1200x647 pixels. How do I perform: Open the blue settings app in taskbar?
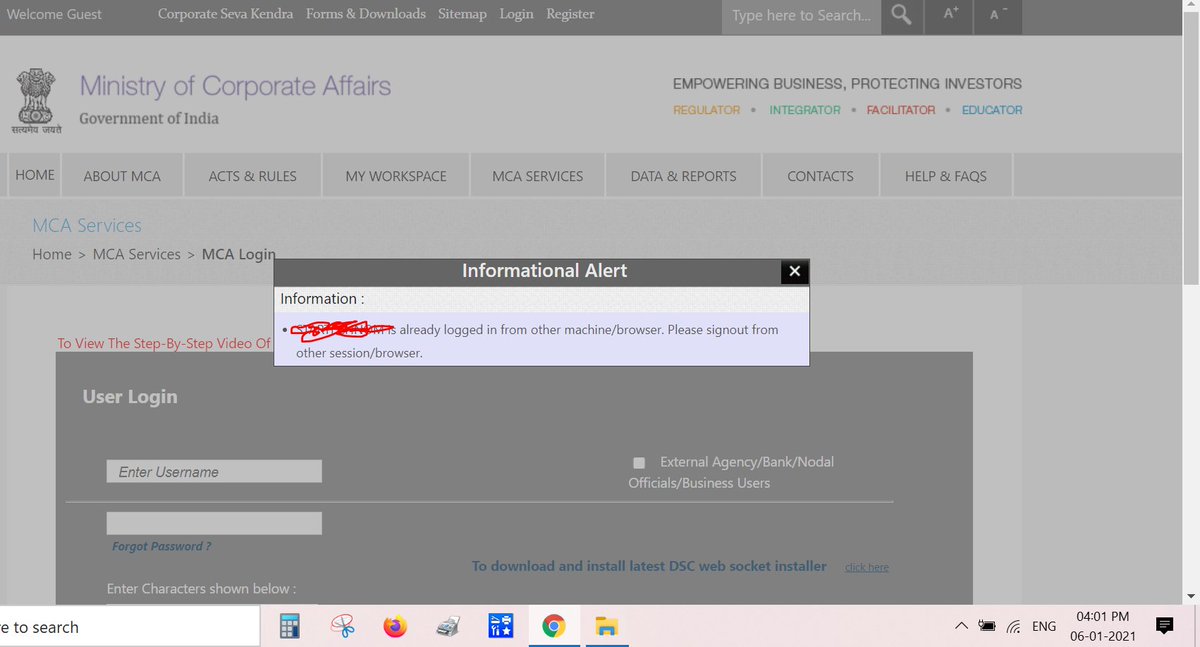(x=501, y=627)
